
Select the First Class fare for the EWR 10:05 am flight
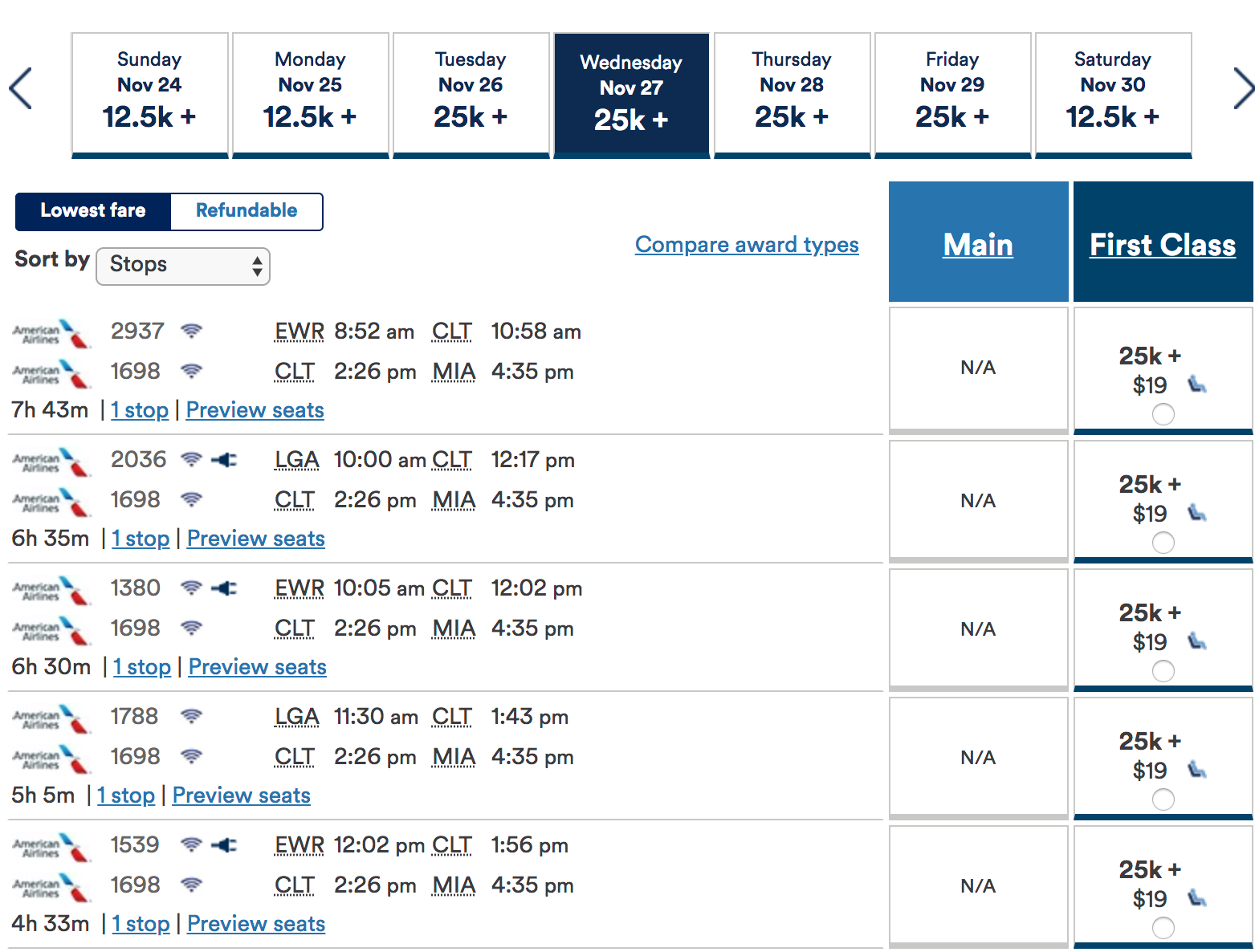[1163, 671]
